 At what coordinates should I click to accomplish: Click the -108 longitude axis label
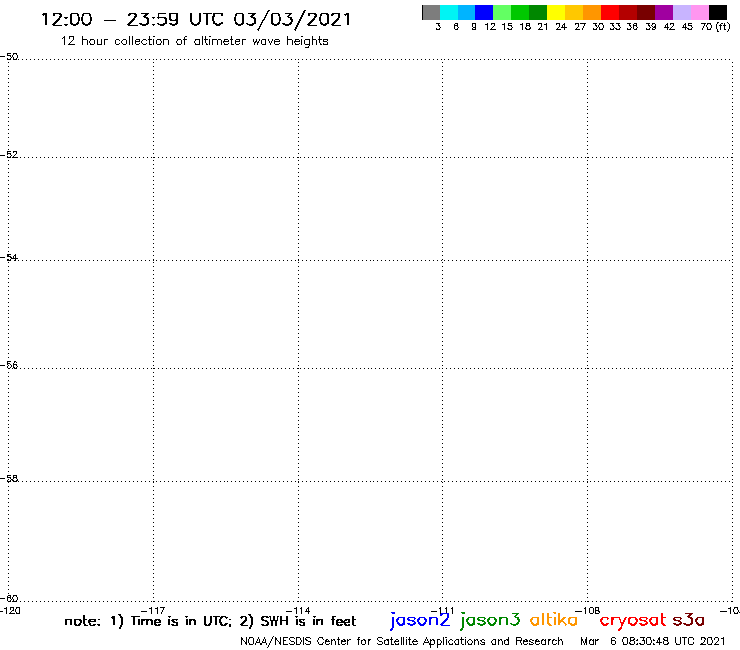click(588, 610)
